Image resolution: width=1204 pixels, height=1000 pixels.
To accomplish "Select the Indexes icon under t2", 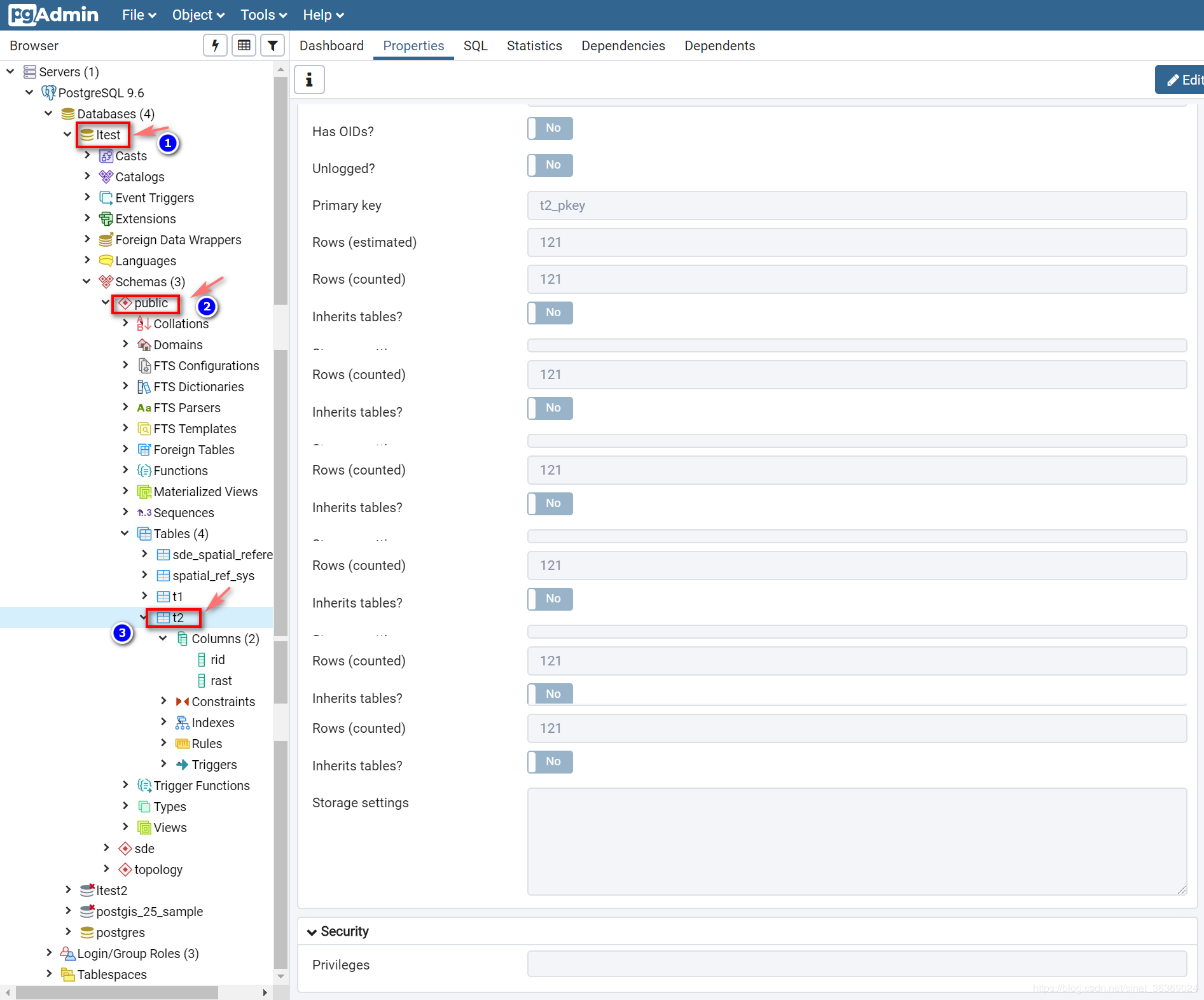I will (x=183, y=723).
